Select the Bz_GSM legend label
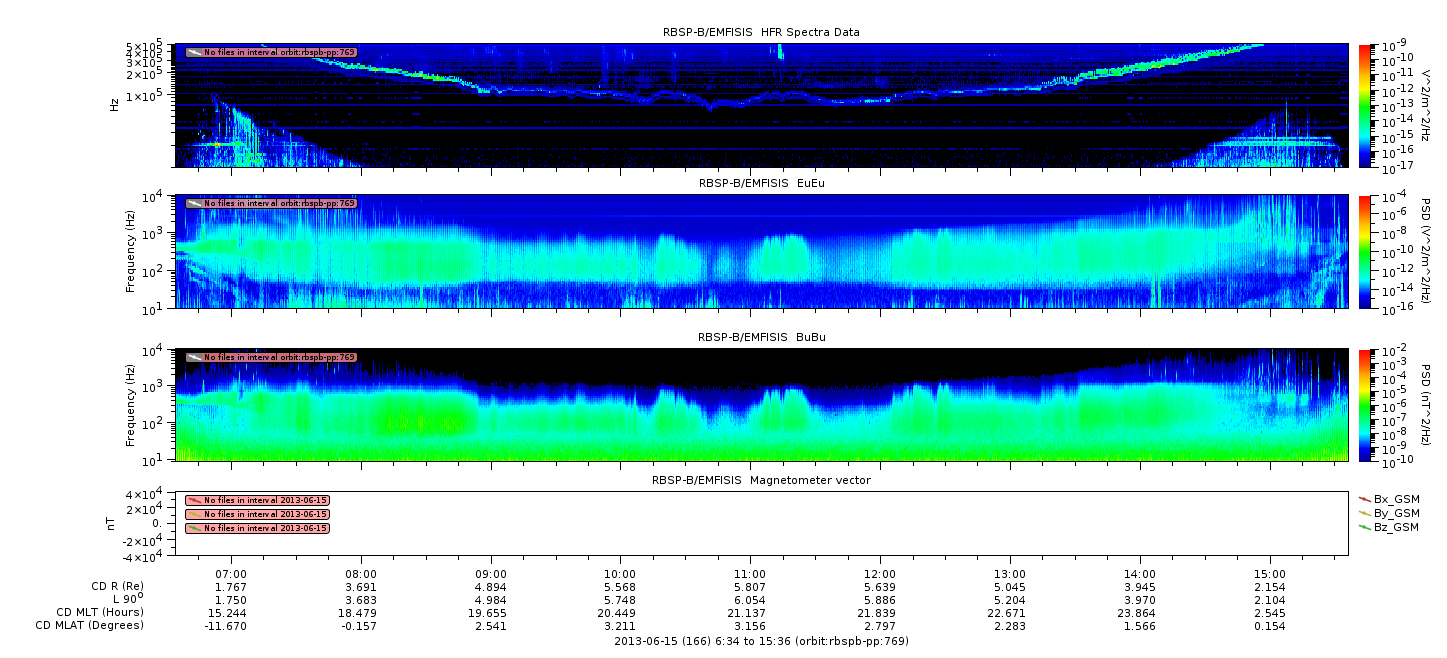 [x=1396, y=527]
